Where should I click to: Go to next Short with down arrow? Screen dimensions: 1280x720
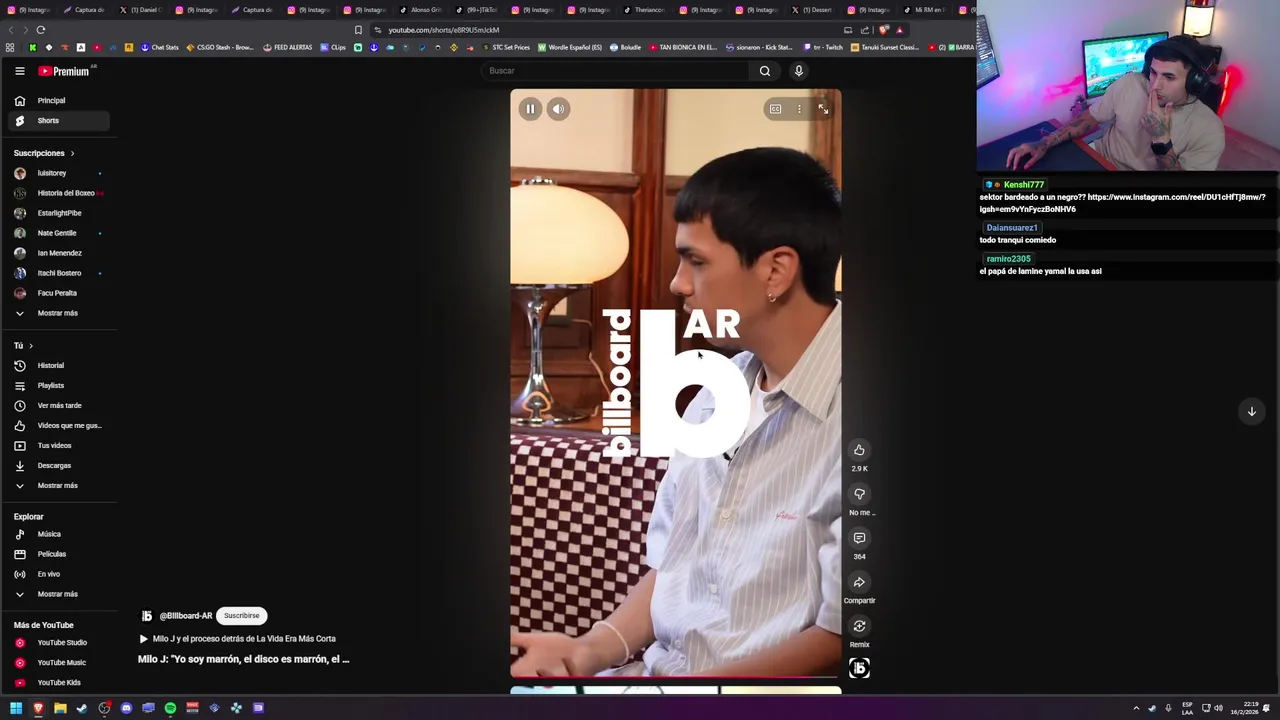pos(1251,411)
